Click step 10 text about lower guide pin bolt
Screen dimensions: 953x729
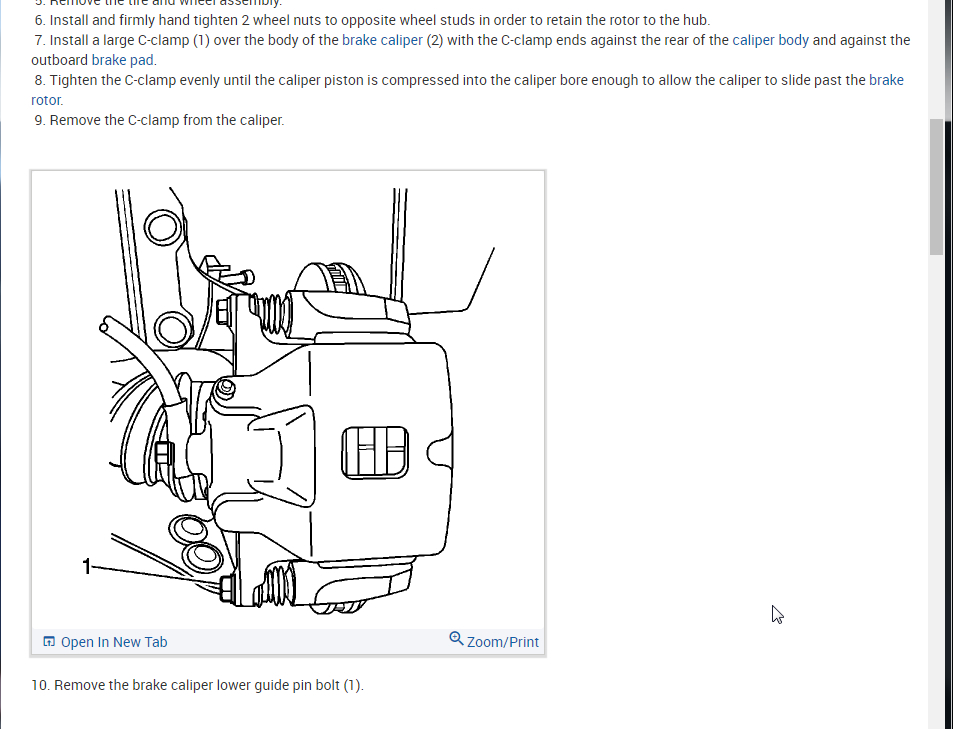click(198, 685)
